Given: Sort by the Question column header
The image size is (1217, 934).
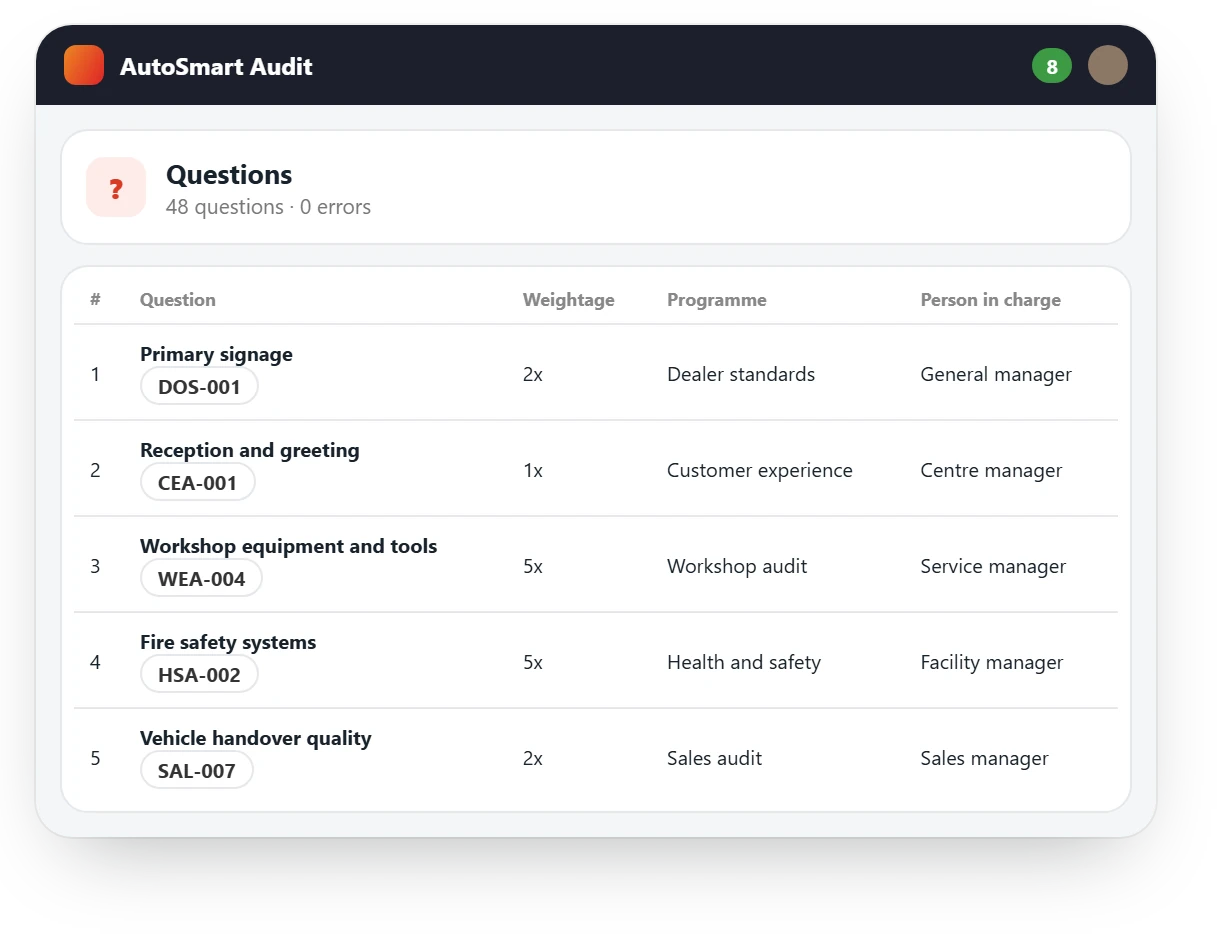Looking at the screenshot, I should pyautogui.click(x=177, y=300).
